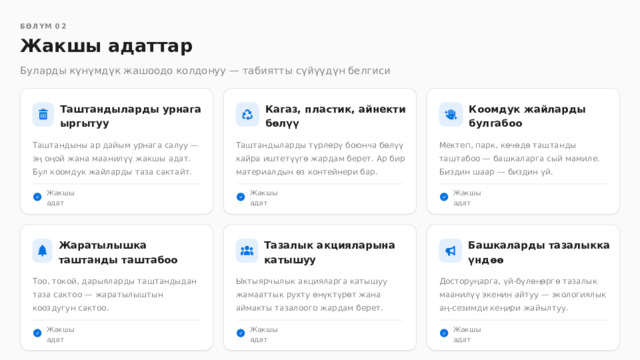Select the heading Тазалык акцияларына катышуу
This screenshot has height=360, width=640.
click(x=329, y=252)
